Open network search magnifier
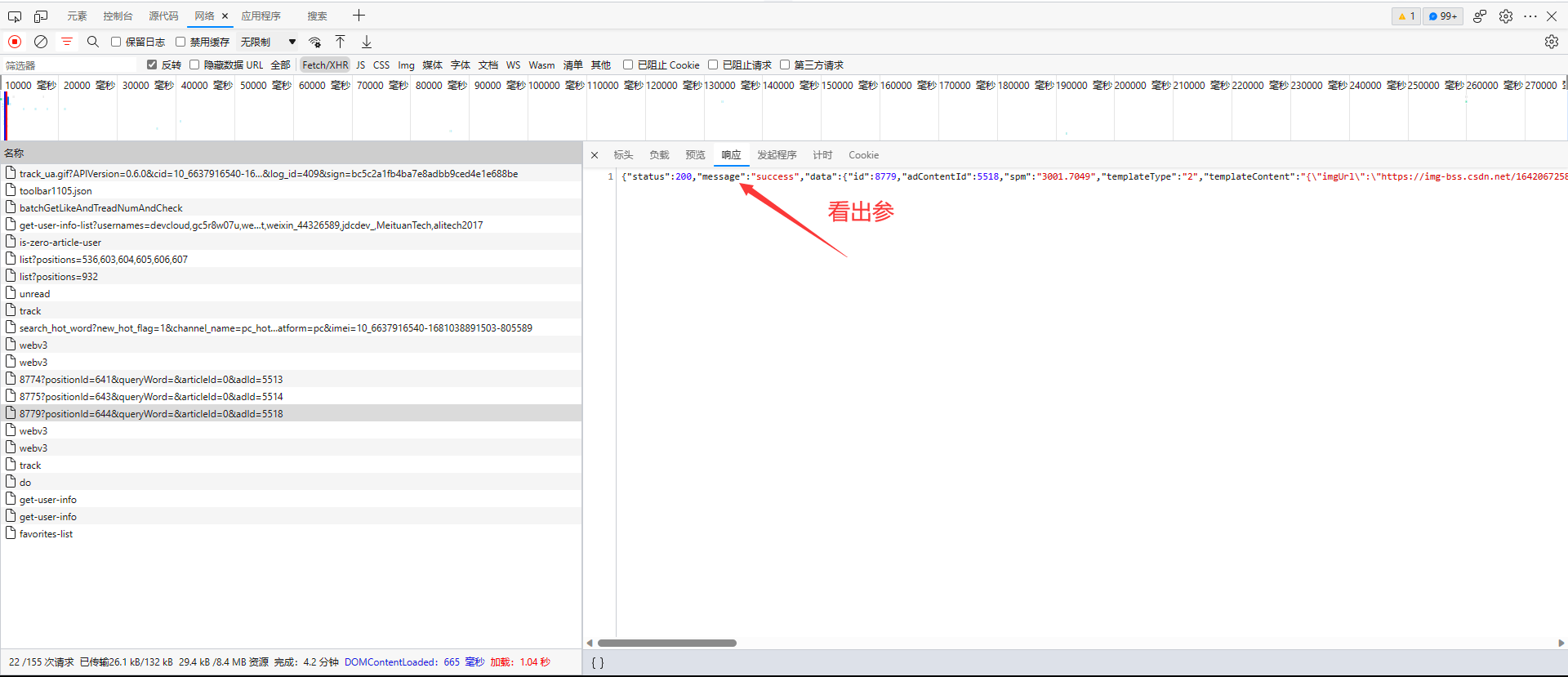The image size is (1568, 677). pos(93,42)
